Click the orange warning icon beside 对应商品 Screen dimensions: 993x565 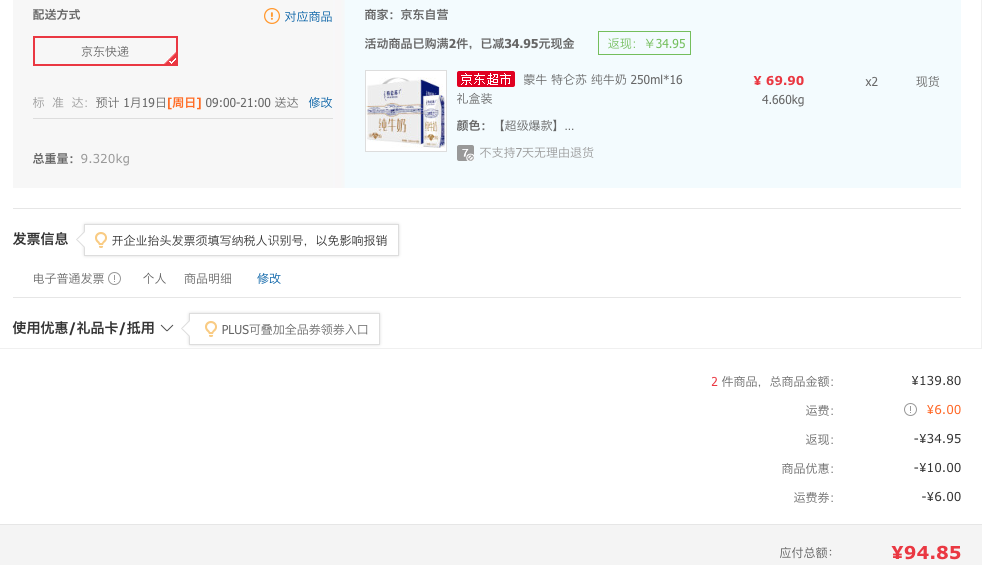272,16
